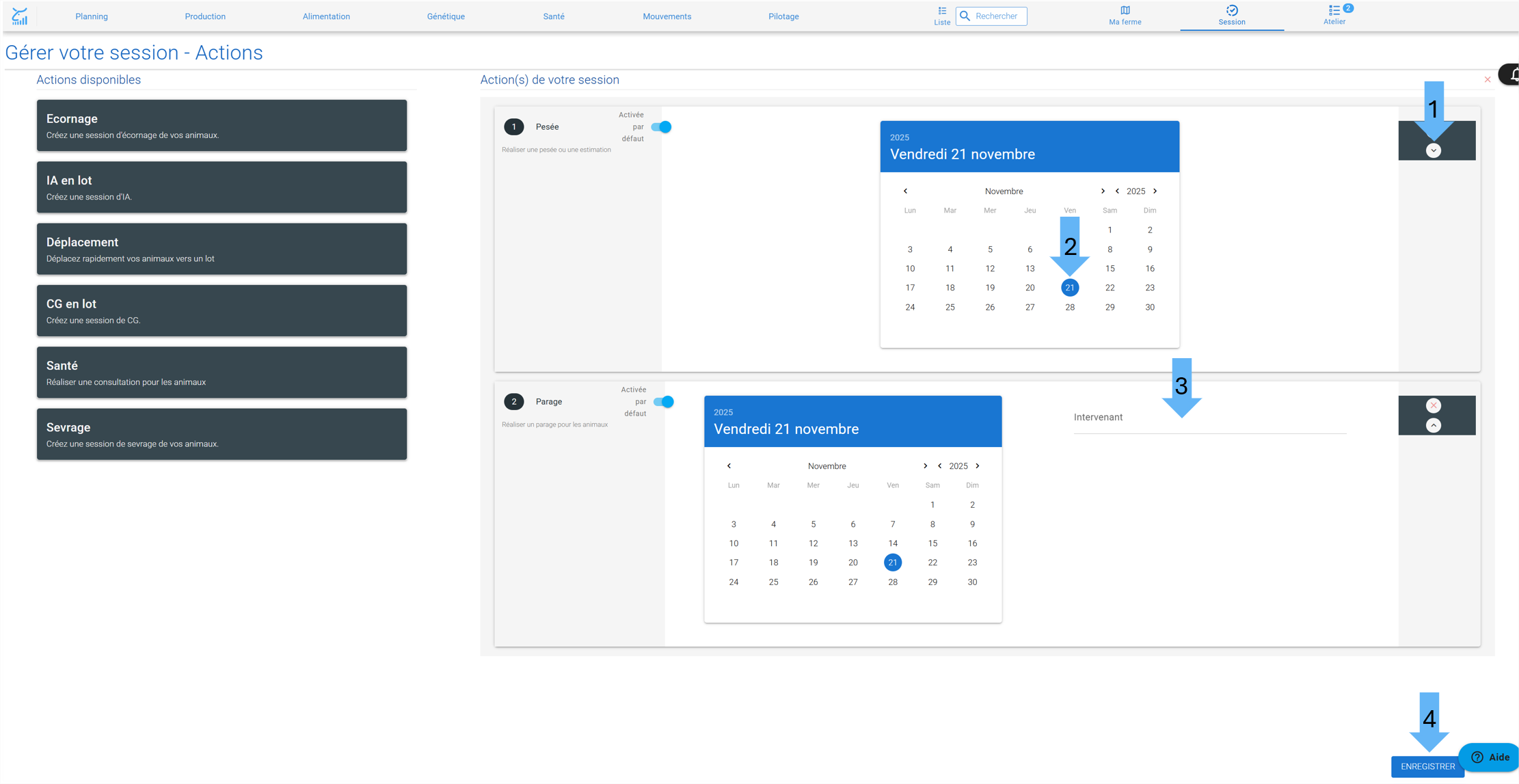Close the session actions panel red X
Viewport: 1519px width, 784px height.
pos(1487,79)
